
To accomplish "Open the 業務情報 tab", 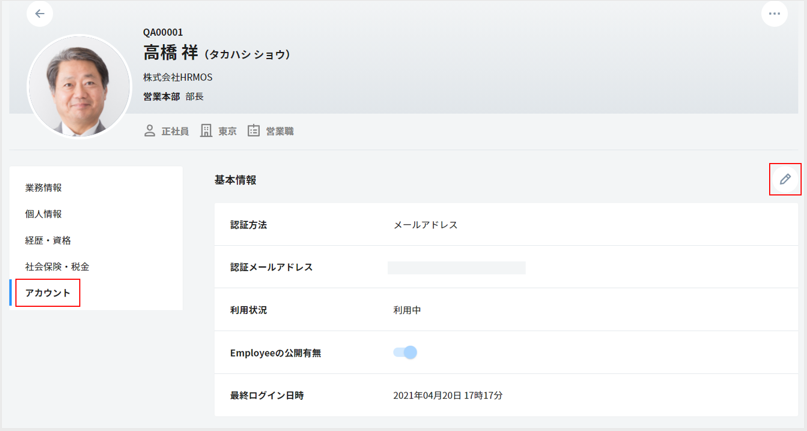I will tap(43, 188).
